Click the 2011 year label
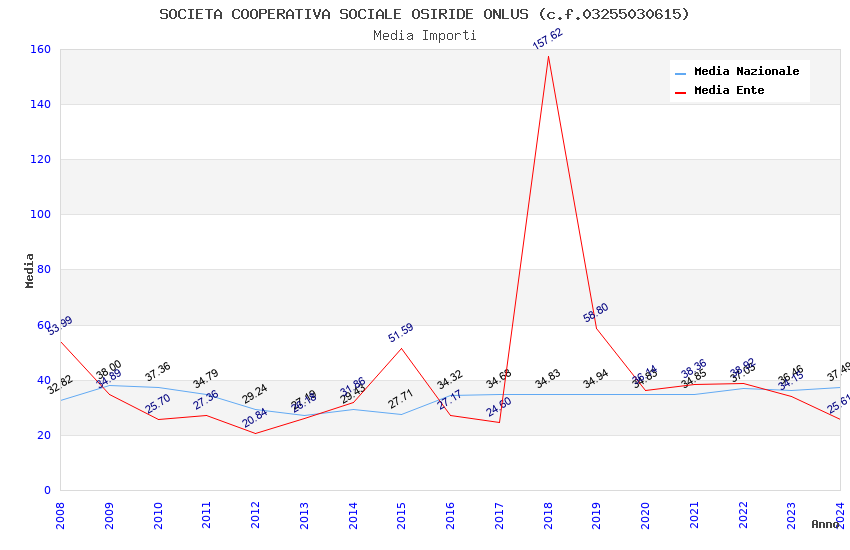This screenshot has height=550, width=850. point(207,515)
